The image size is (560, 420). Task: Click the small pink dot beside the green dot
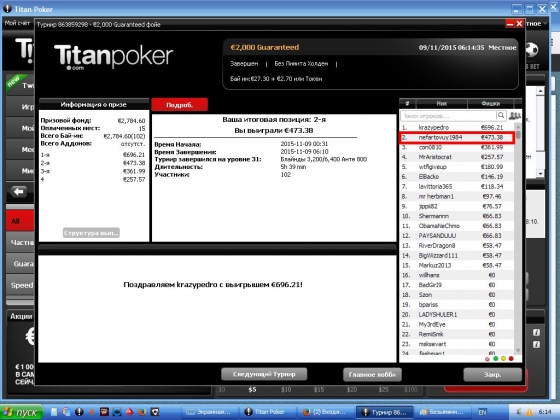coord(488,359)
